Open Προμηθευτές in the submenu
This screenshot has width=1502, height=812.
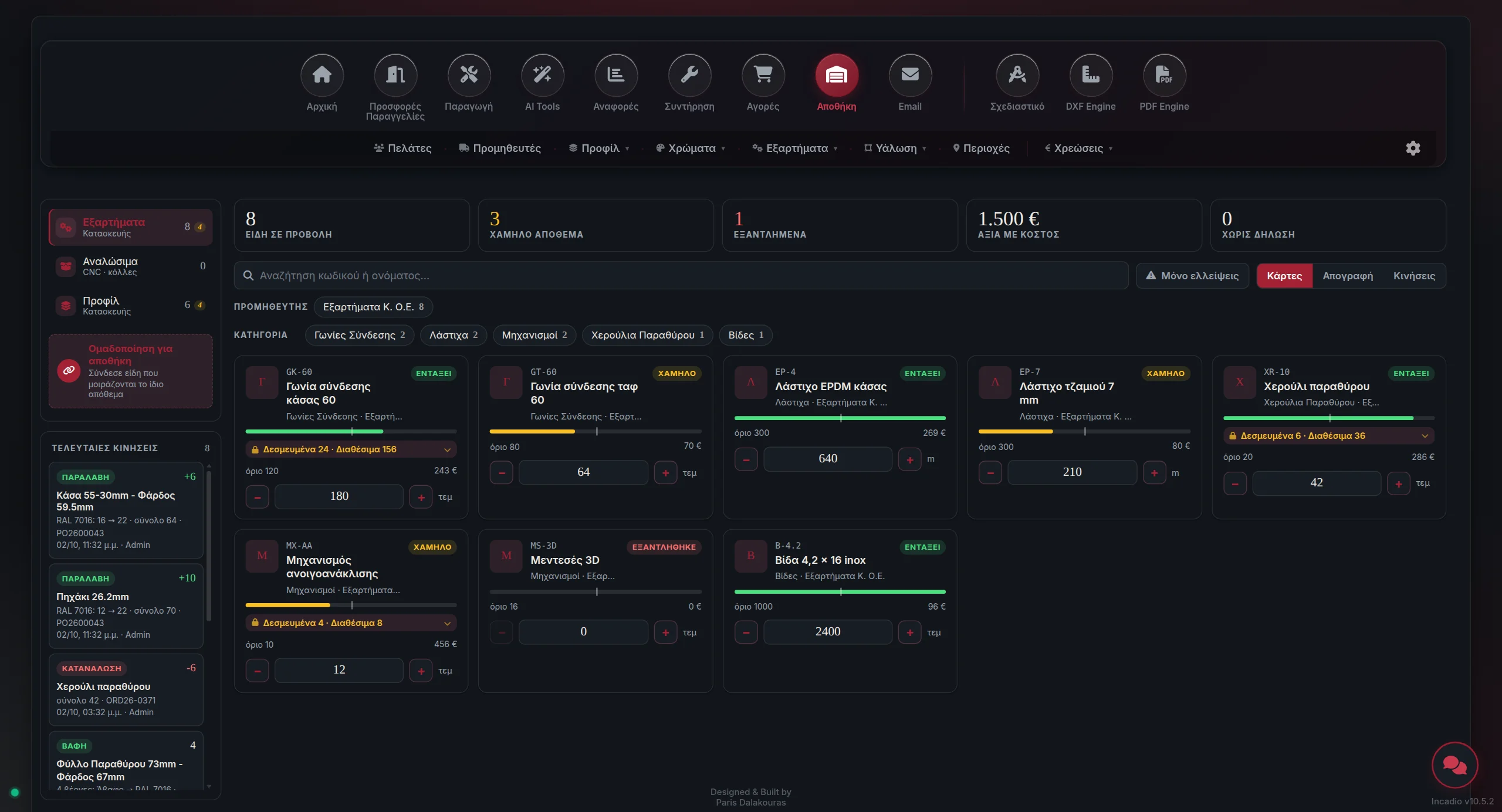tap(500, 148)
